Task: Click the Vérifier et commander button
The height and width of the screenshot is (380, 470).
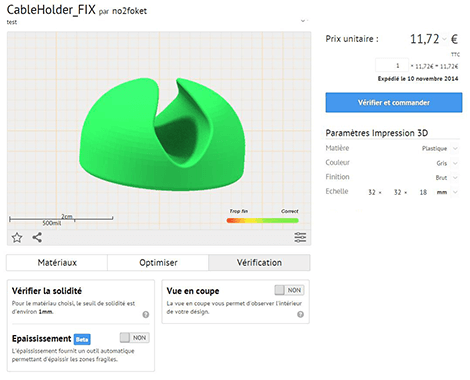Action: click(x=394, y=102)
